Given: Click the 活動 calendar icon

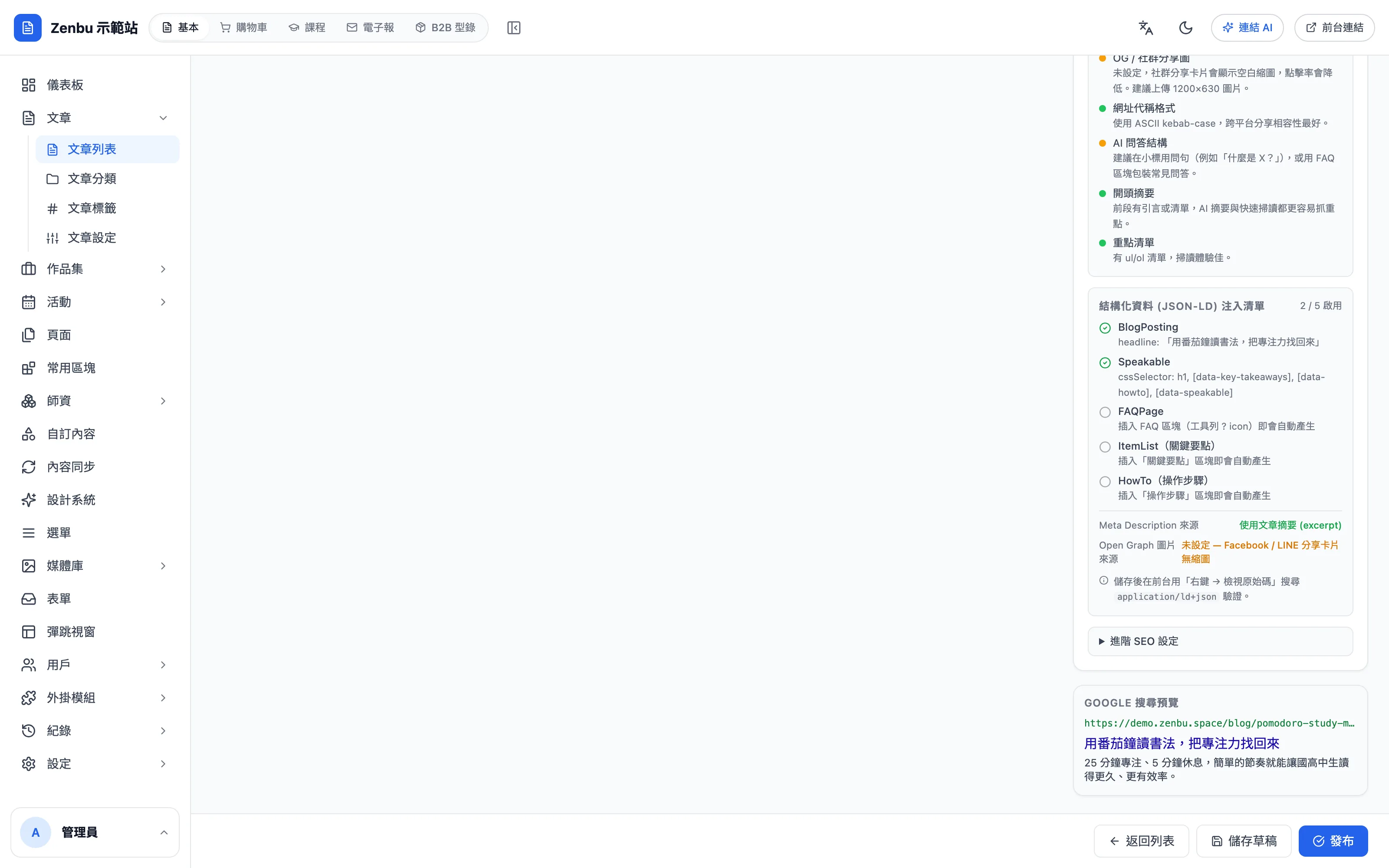Looking at the screenshot, I should tap(29, 302).
